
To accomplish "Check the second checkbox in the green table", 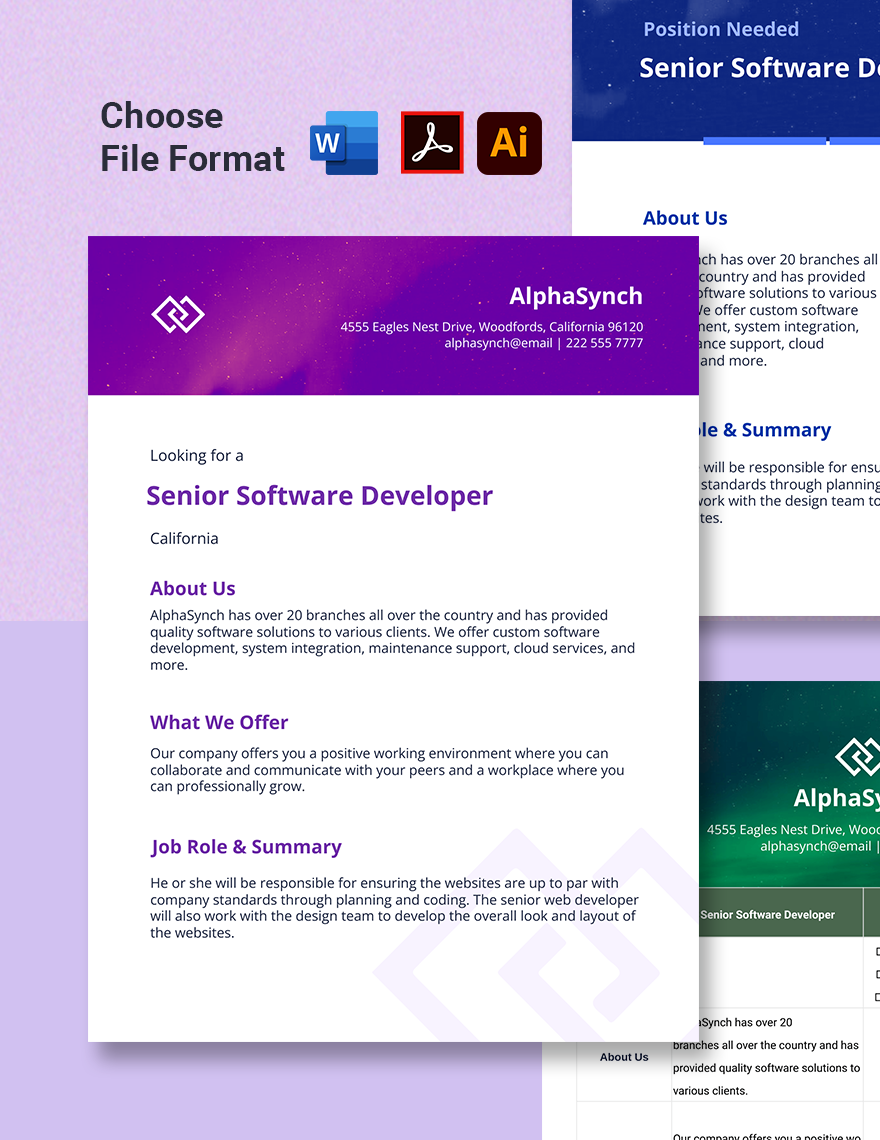I will coord(877,973).
